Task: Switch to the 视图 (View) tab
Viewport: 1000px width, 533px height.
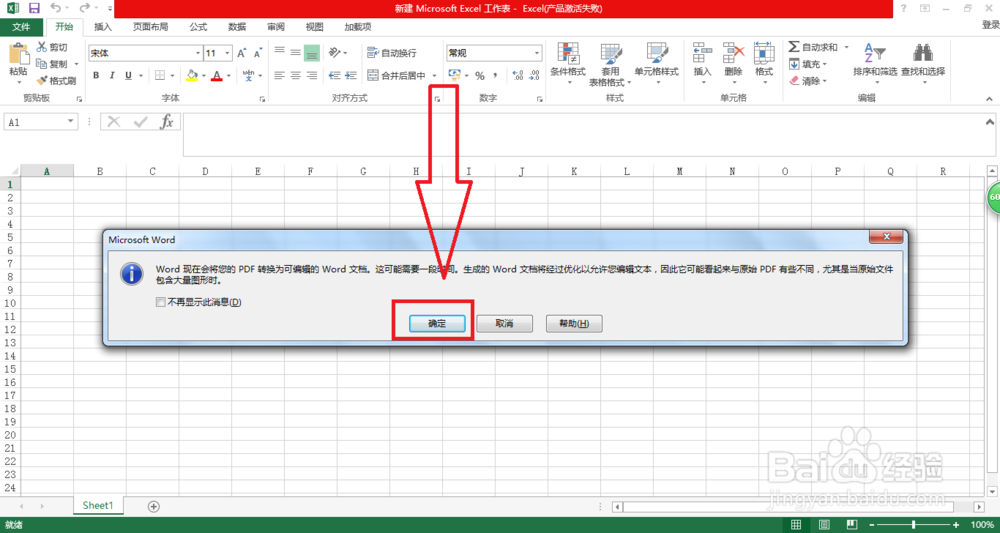Action: 314,27
